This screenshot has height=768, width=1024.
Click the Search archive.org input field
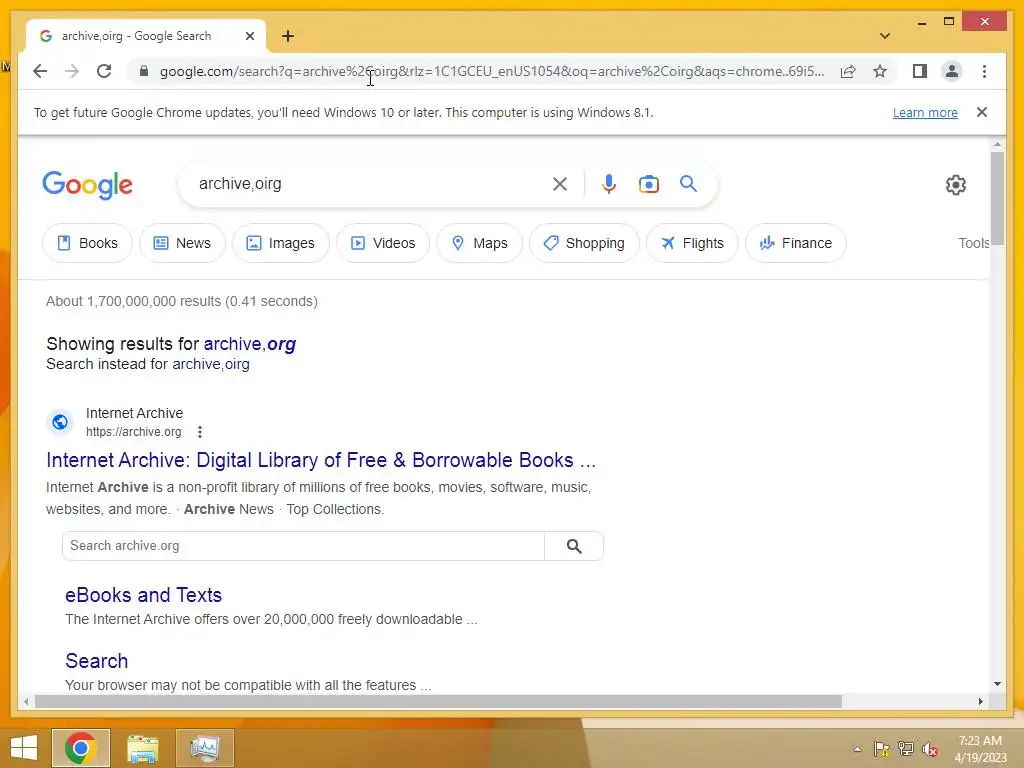[303, 546]
